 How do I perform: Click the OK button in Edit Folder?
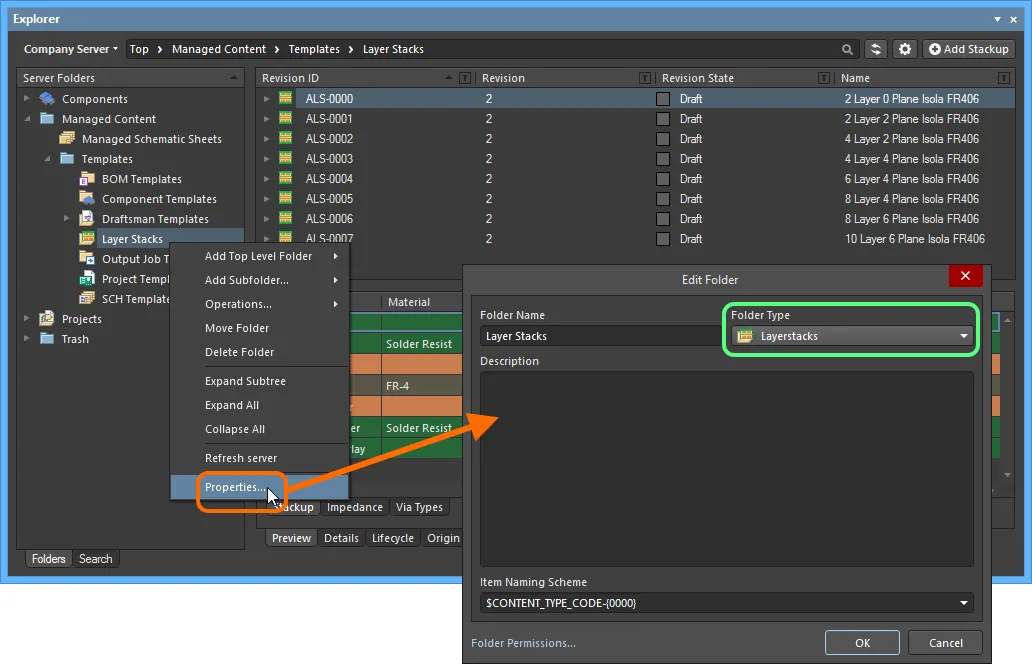click(x=862, y=643)
